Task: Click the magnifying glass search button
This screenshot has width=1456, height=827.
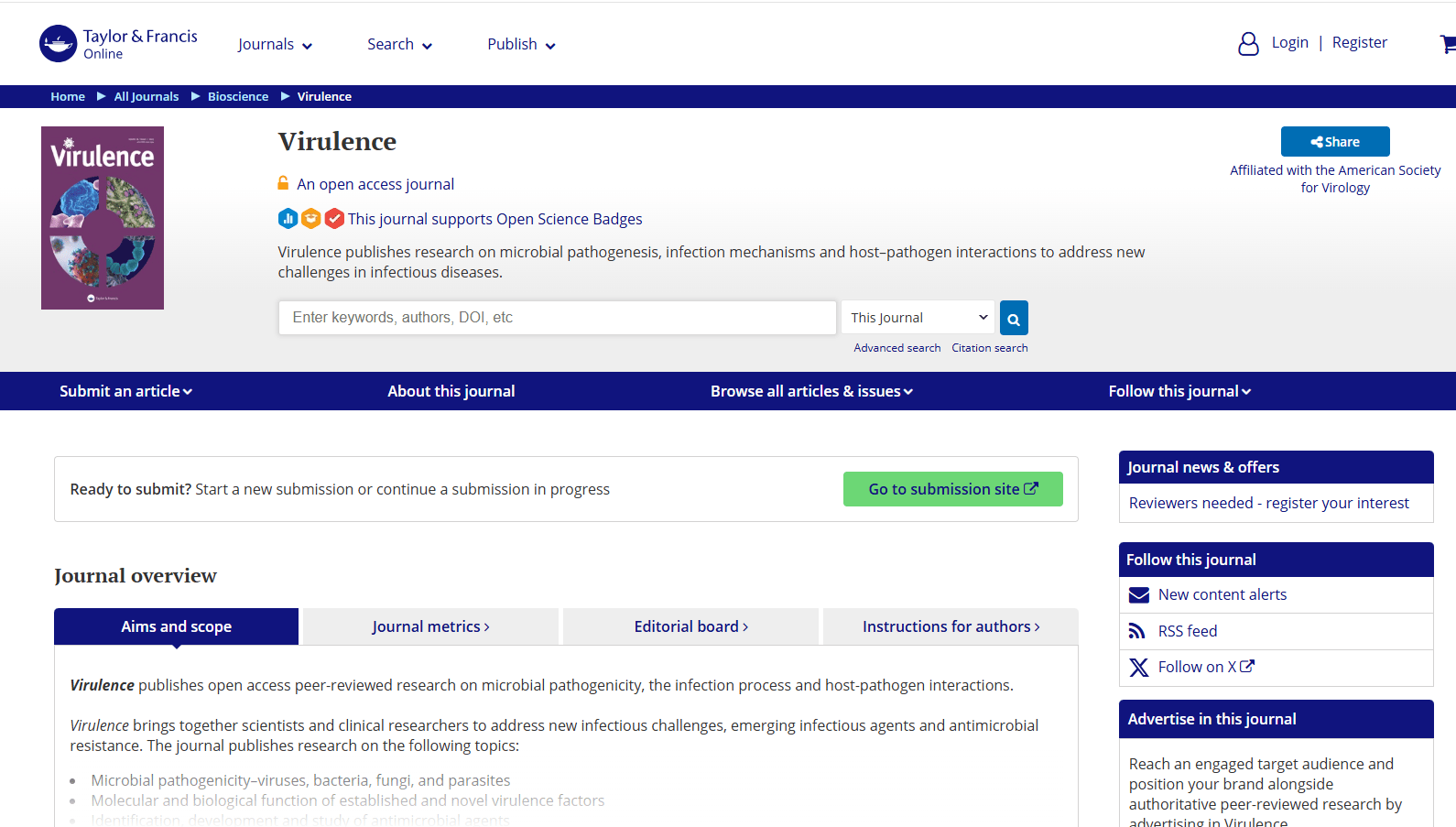Action: coord(1014,318)
